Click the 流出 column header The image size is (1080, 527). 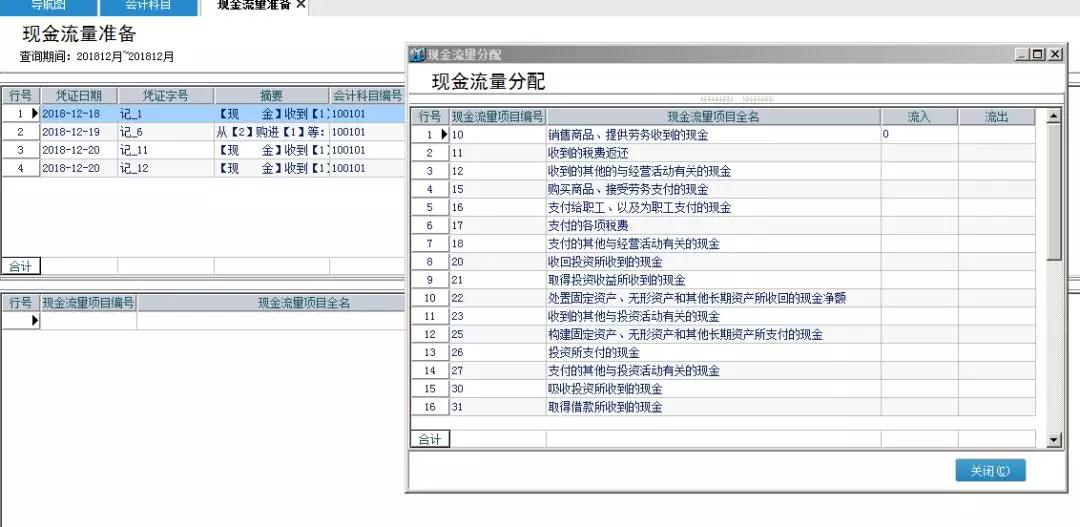(996, 117)
